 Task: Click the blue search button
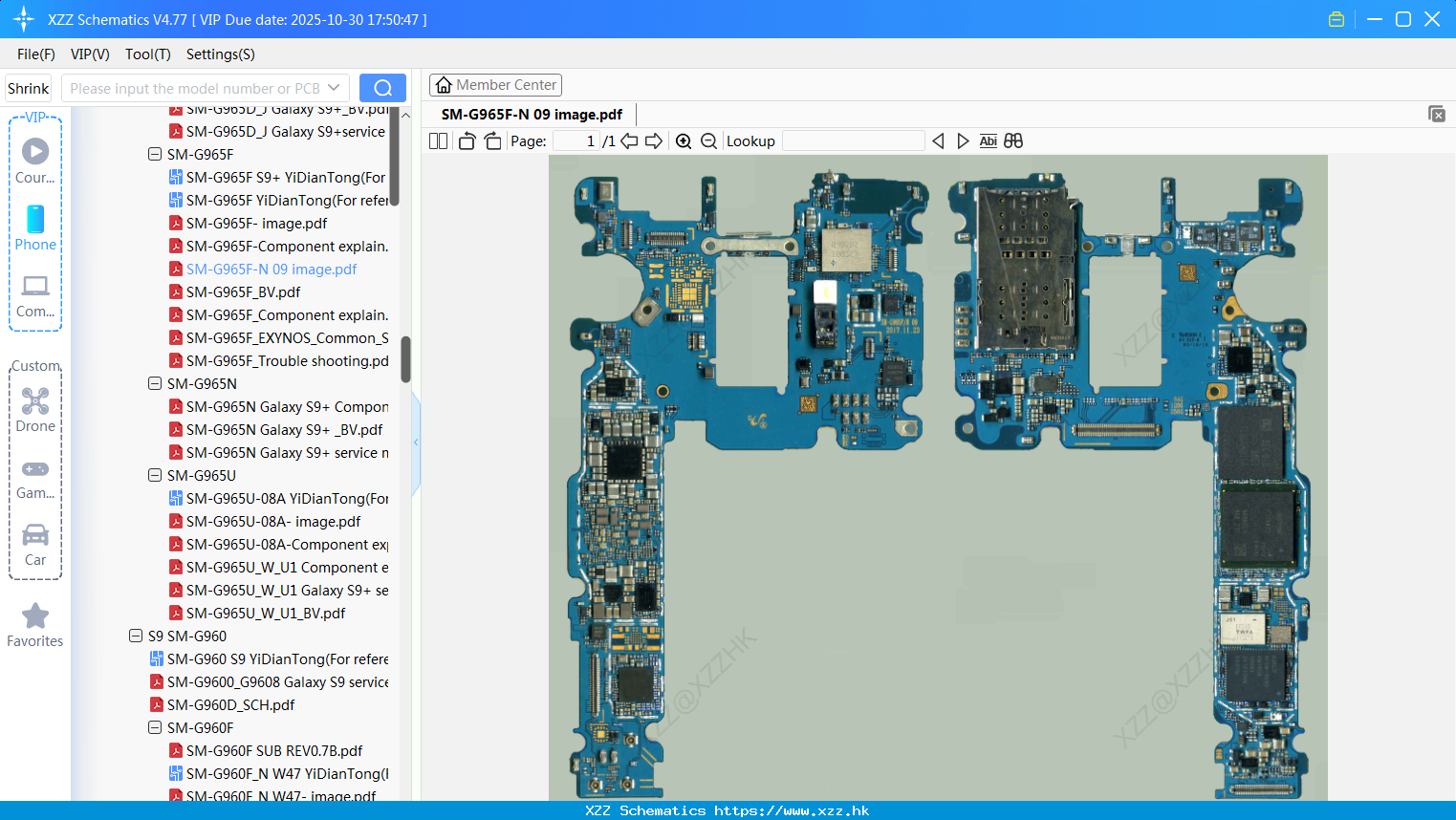coord(382,88)
